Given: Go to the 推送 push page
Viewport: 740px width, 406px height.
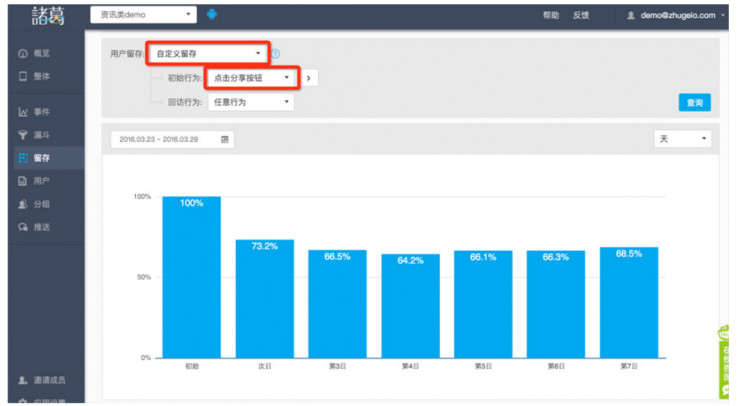Looking at the screenshot, I should pyautogui.click(x=40, y=227).
